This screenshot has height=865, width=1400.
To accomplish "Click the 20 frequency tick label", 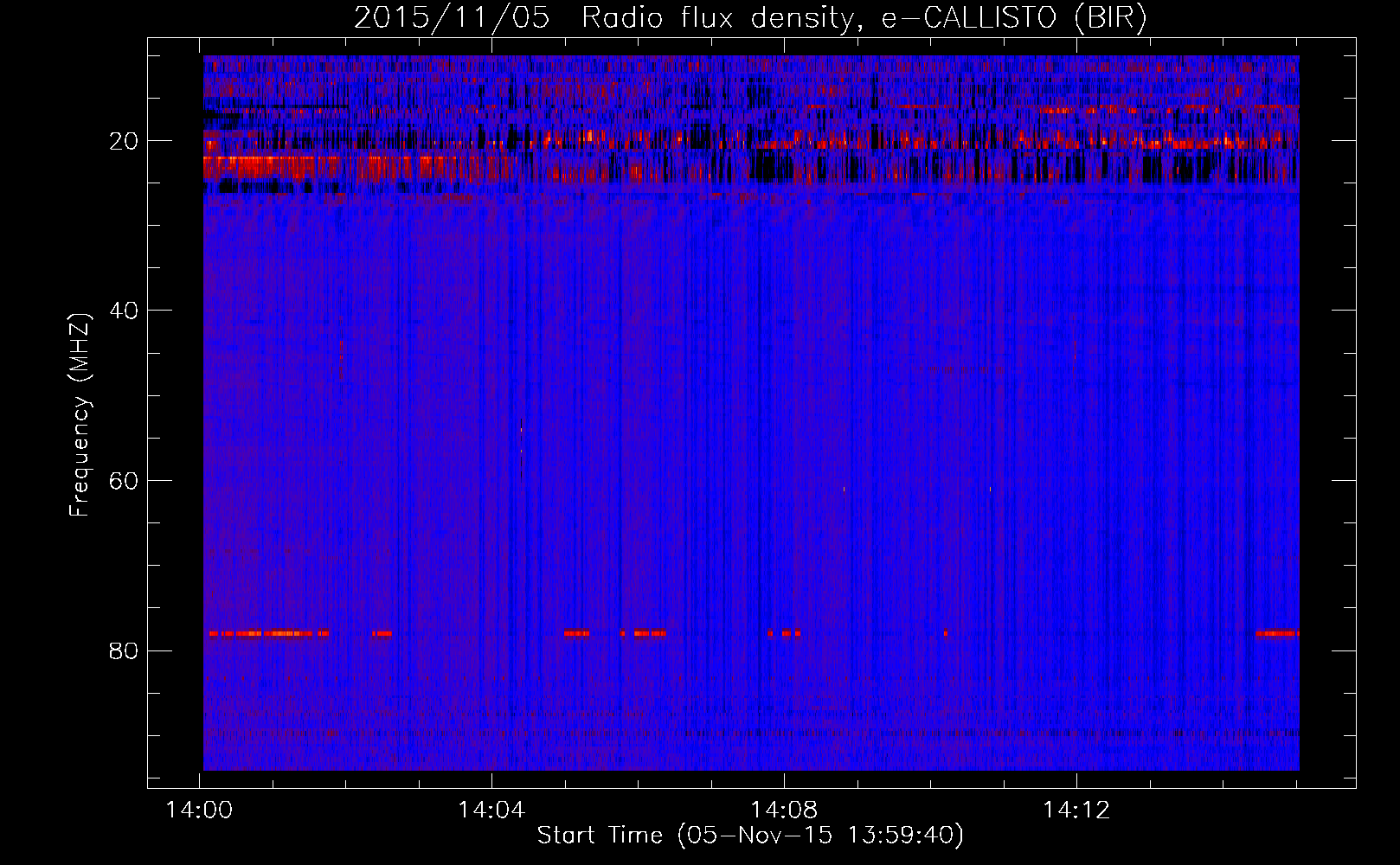I will coord(125,141).
